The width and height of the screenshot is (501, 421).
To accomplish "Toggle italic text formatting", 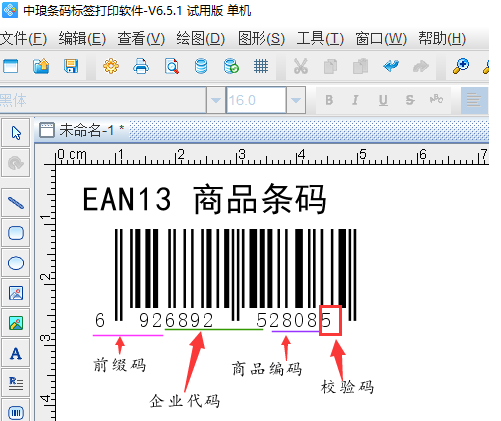I will tap(355, 100).
